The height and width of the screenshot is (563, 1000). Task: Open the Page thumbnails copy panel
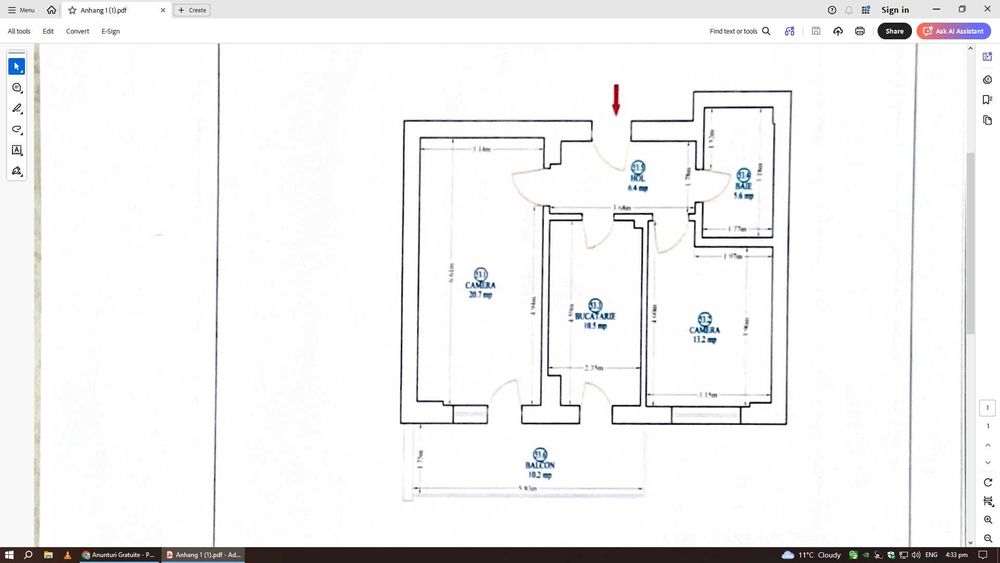pyautogui.click(x=987, y=120)
